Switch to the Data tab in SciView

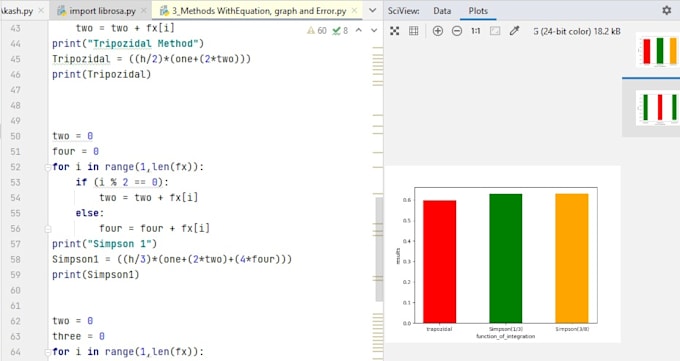click(x=442, y=11)
